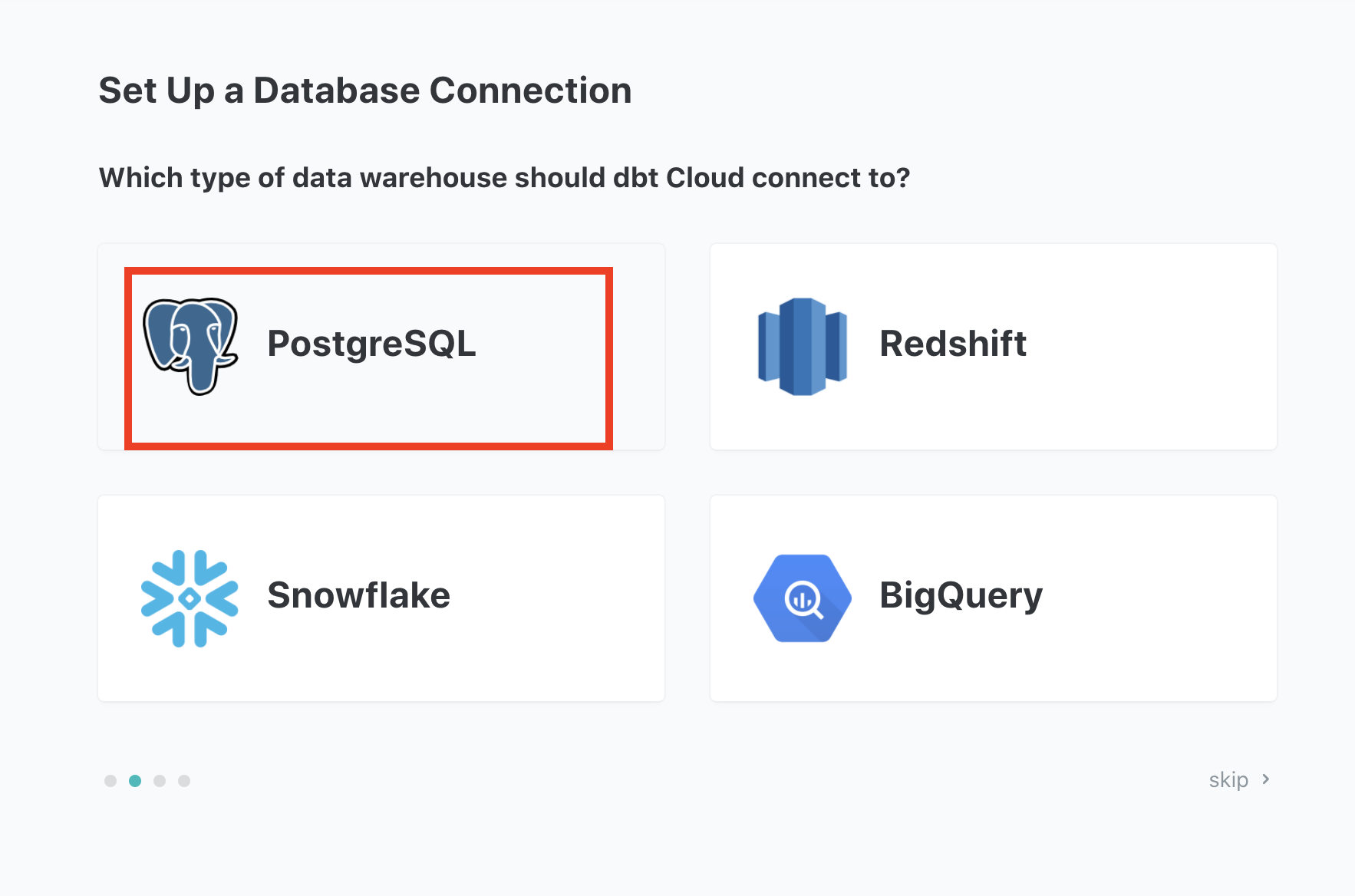The width and height of the screenshot is (1355, 896).
Task: Click the skip link
Action: (x=1228, y=780)
